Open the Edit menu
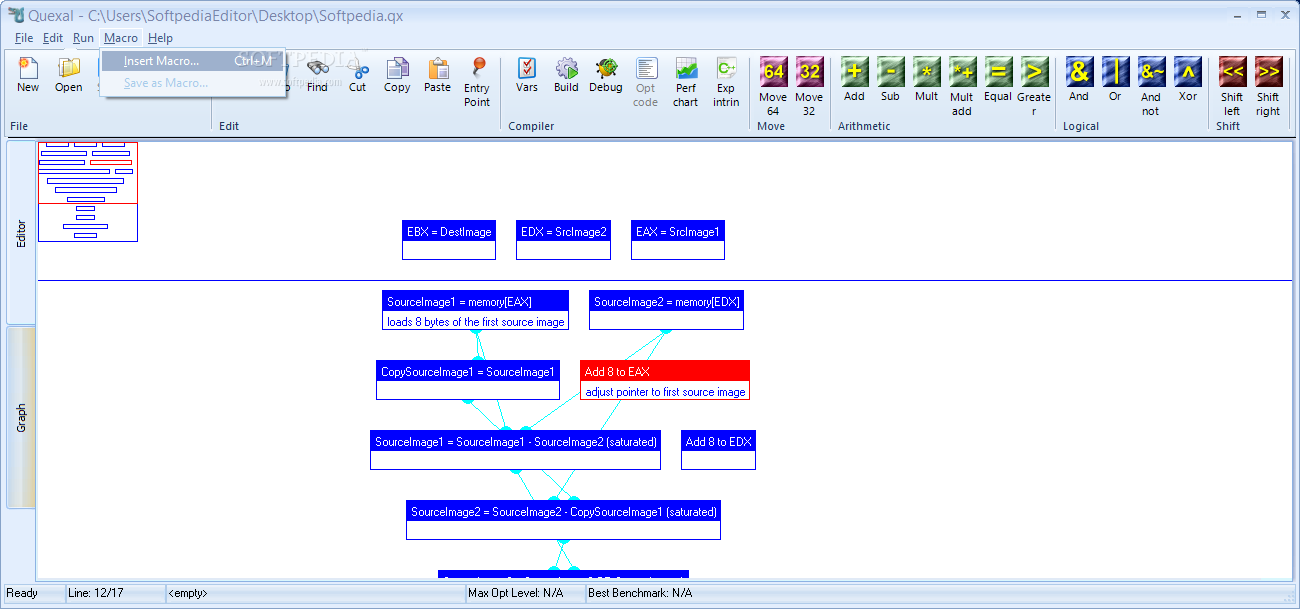The width and height of the screenshot is (1300, 609). tap(53, 38)
